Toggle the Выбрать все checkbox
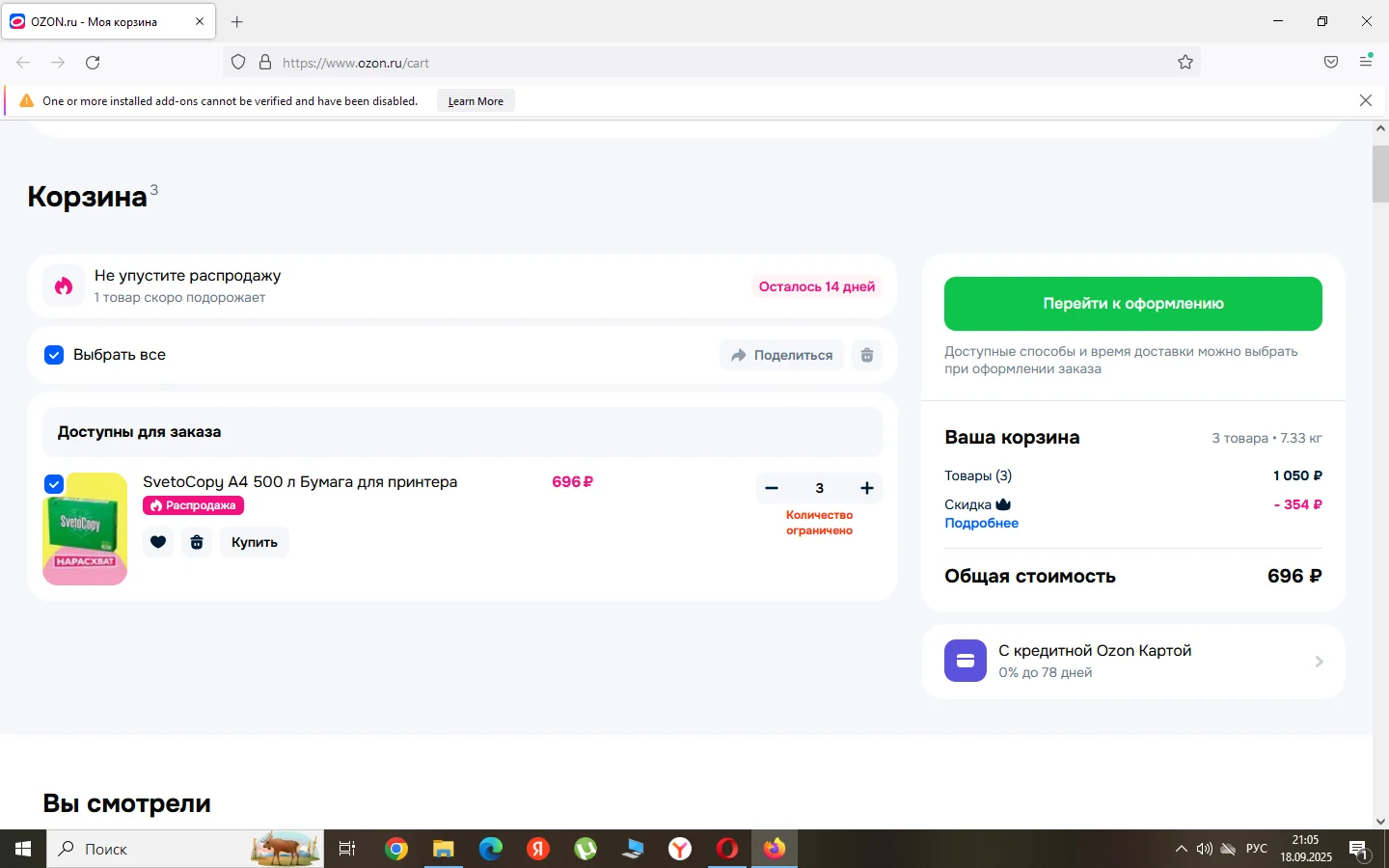 click(54, 355)
